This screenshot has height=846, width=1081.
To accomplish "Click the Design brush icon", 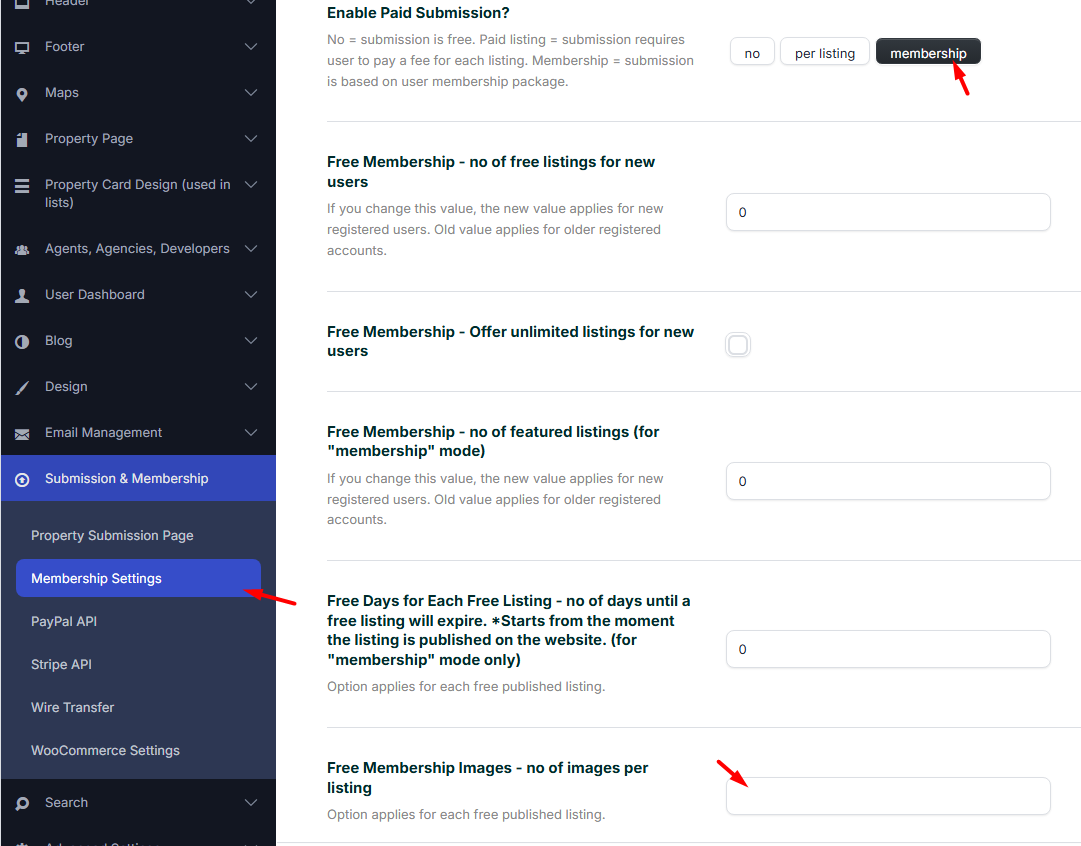I will point(22,387).
